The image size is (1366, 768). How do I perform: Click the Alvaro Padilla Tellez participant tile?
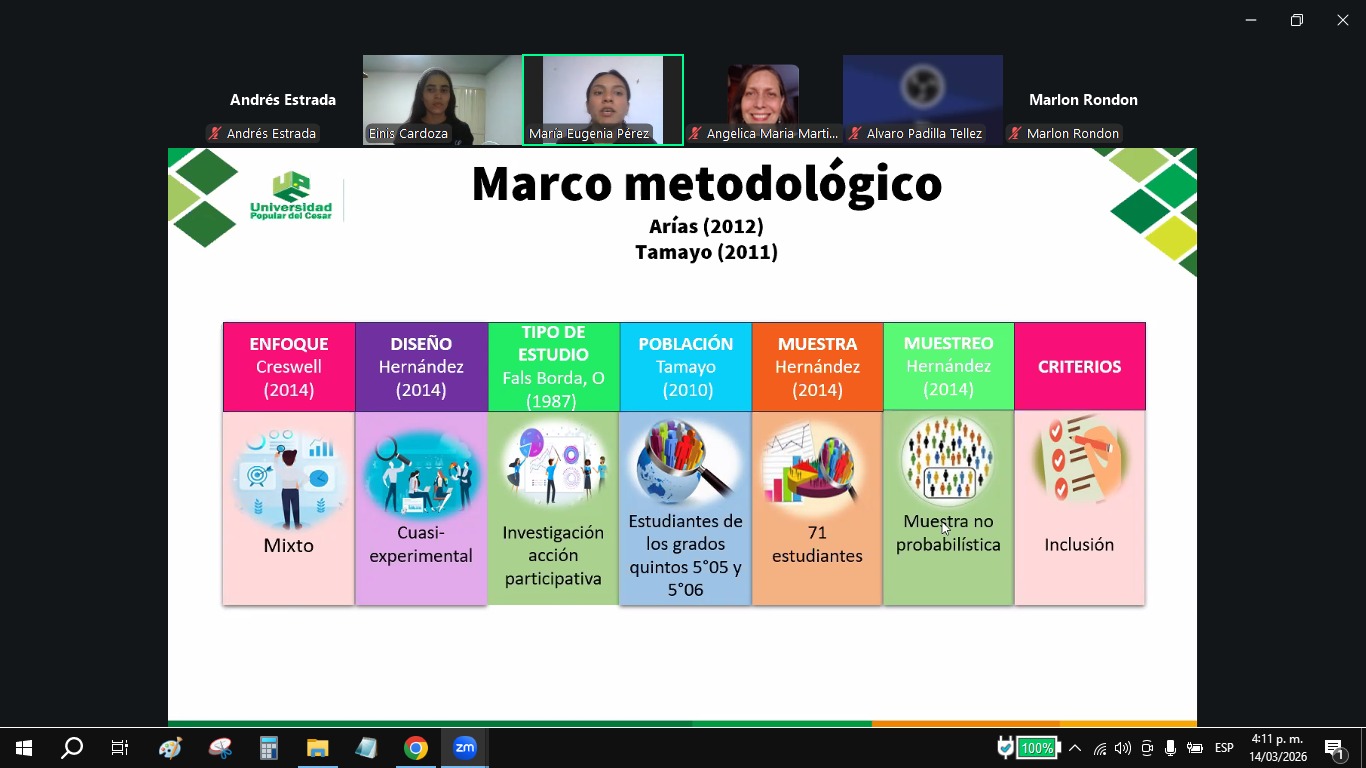pyautogui.click(x=923, y=100)
